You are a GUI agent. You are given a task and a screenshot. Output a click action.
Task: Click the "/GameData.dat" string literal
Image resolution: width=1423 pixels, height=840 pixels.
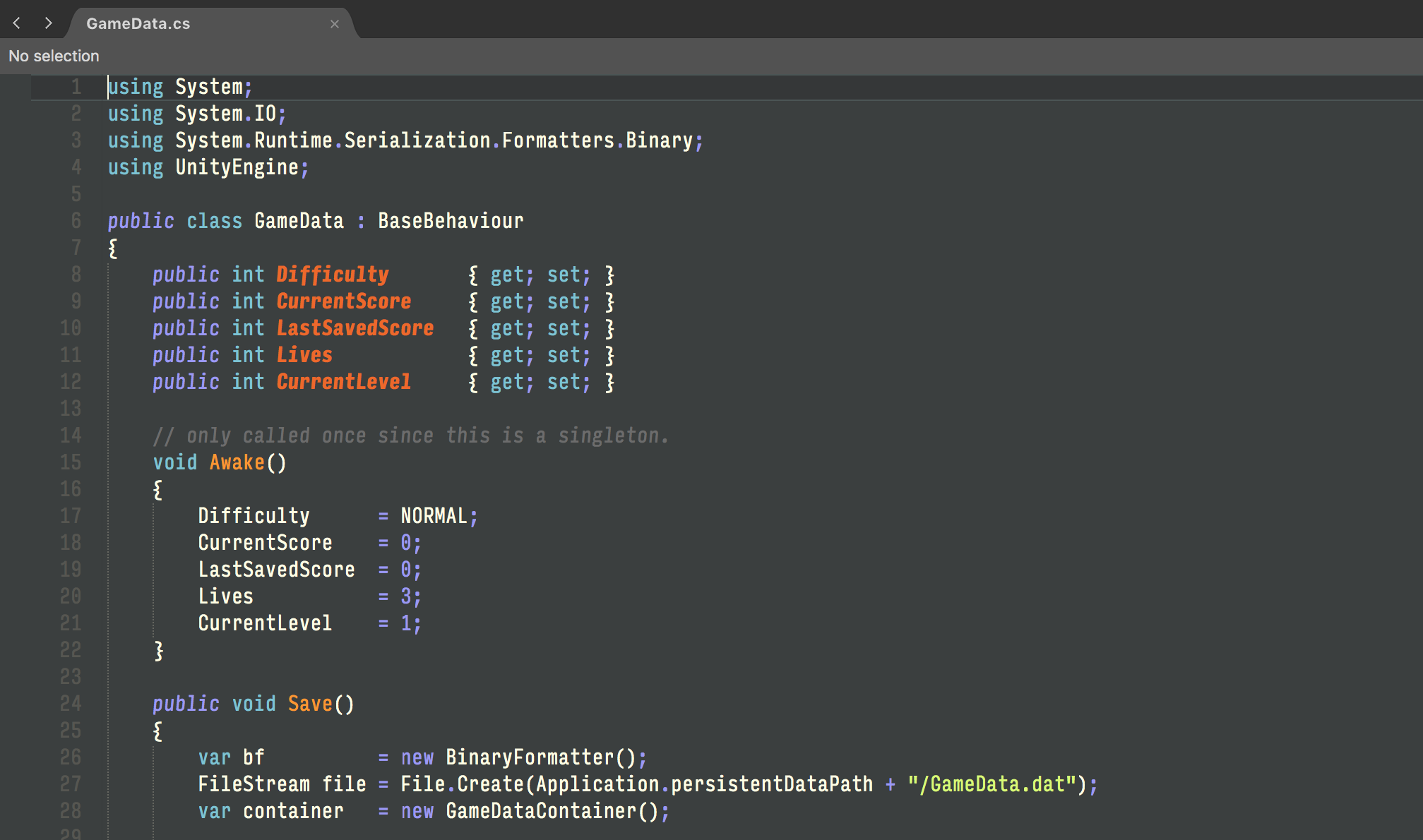992,784
